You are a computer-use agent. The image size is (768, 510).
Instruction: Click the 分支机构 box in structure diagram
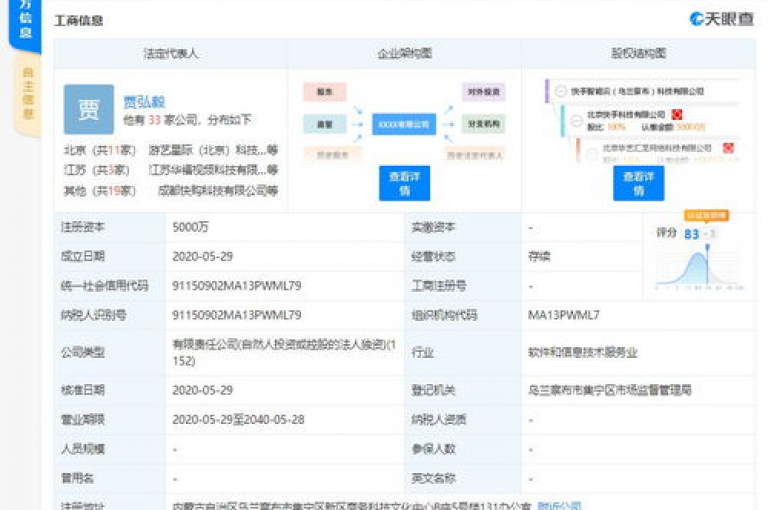click(x=483, y=124)
